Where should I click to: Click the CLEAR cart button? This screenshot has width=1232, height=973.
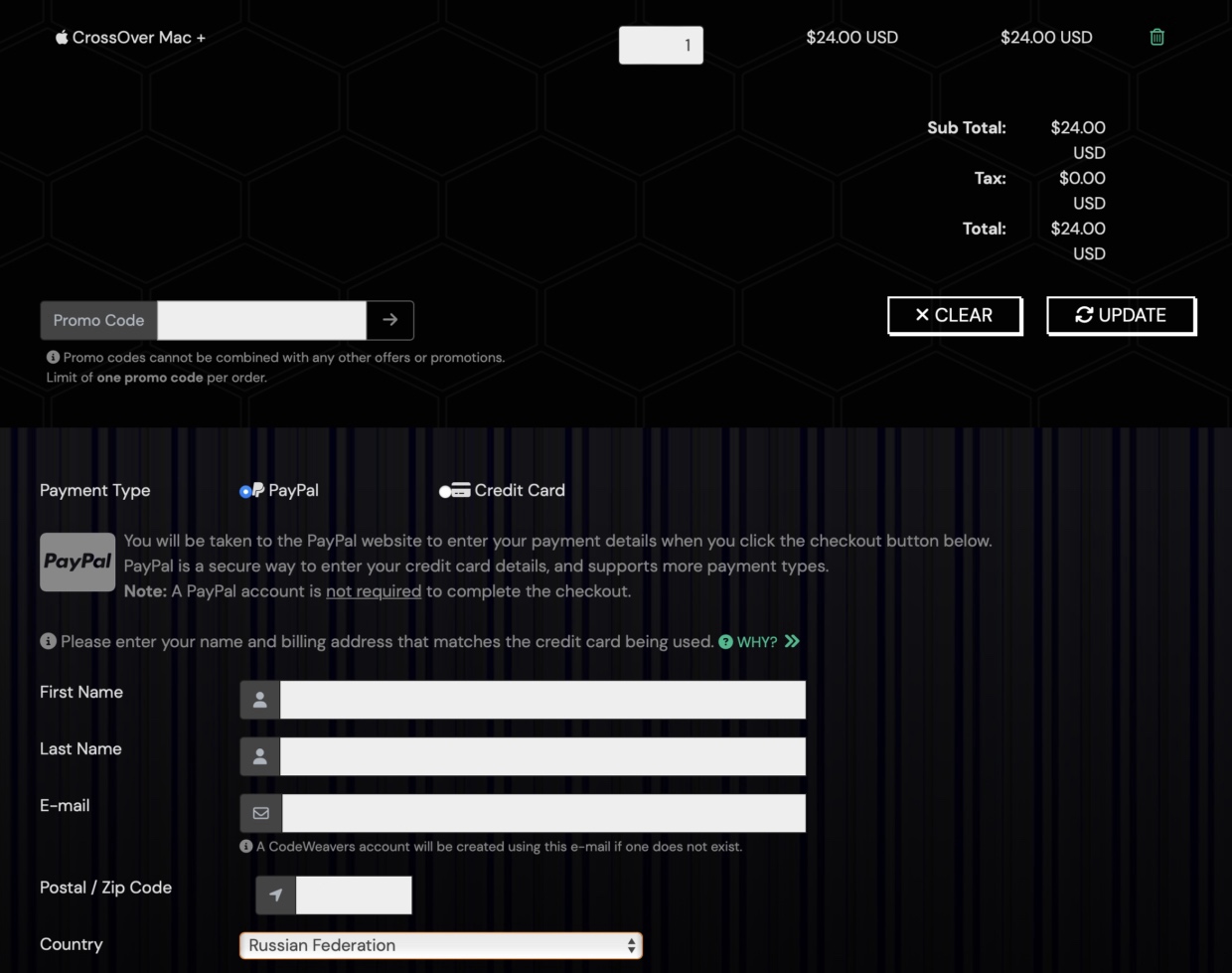[x=954, y=315]
